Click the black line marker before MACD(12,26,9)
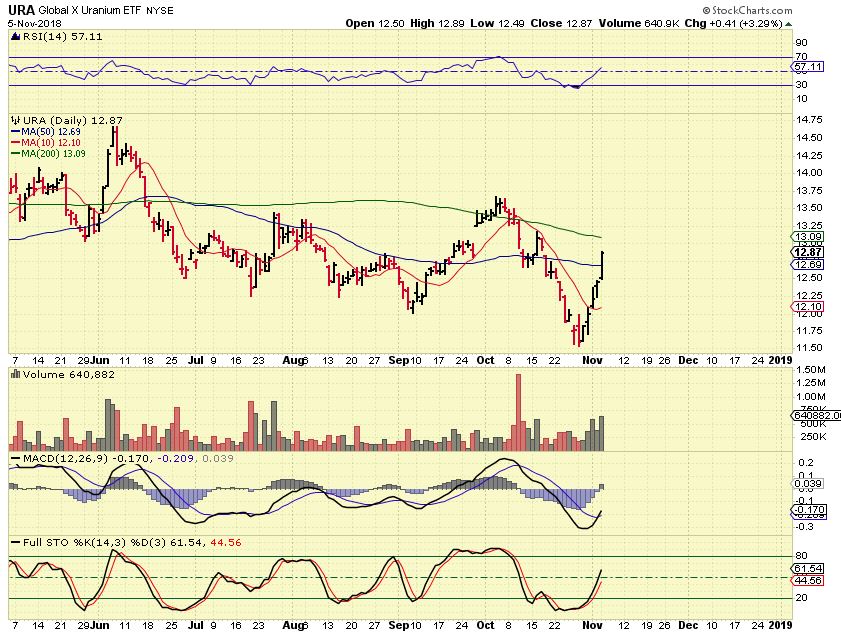The height and width of the screenshot is (633, 841). coord(16,459)
